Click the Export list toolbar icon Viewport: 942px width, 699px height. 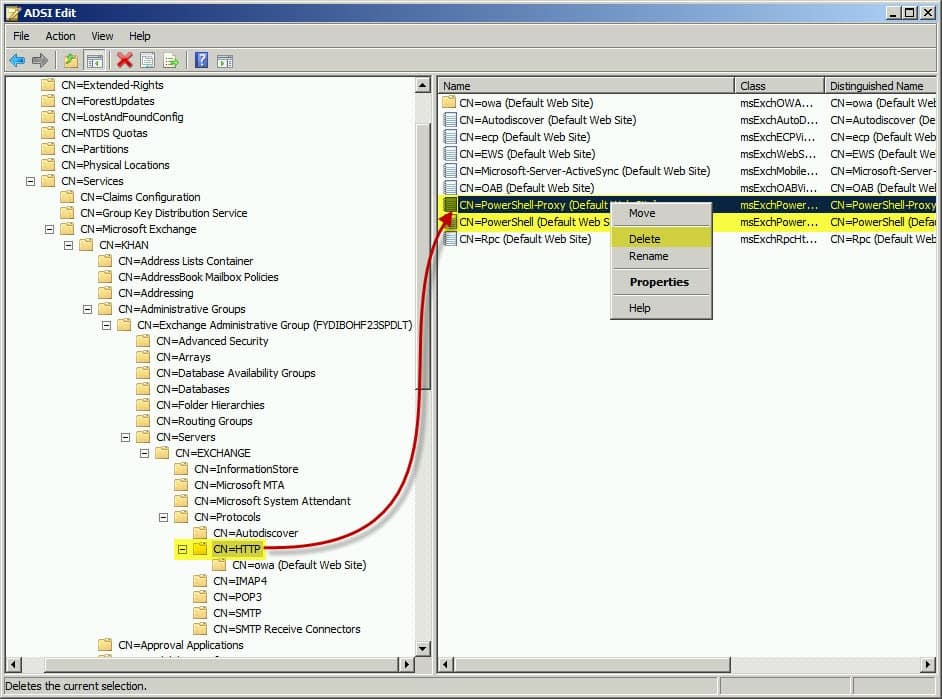pyautogui.click(x=171, y=60)
